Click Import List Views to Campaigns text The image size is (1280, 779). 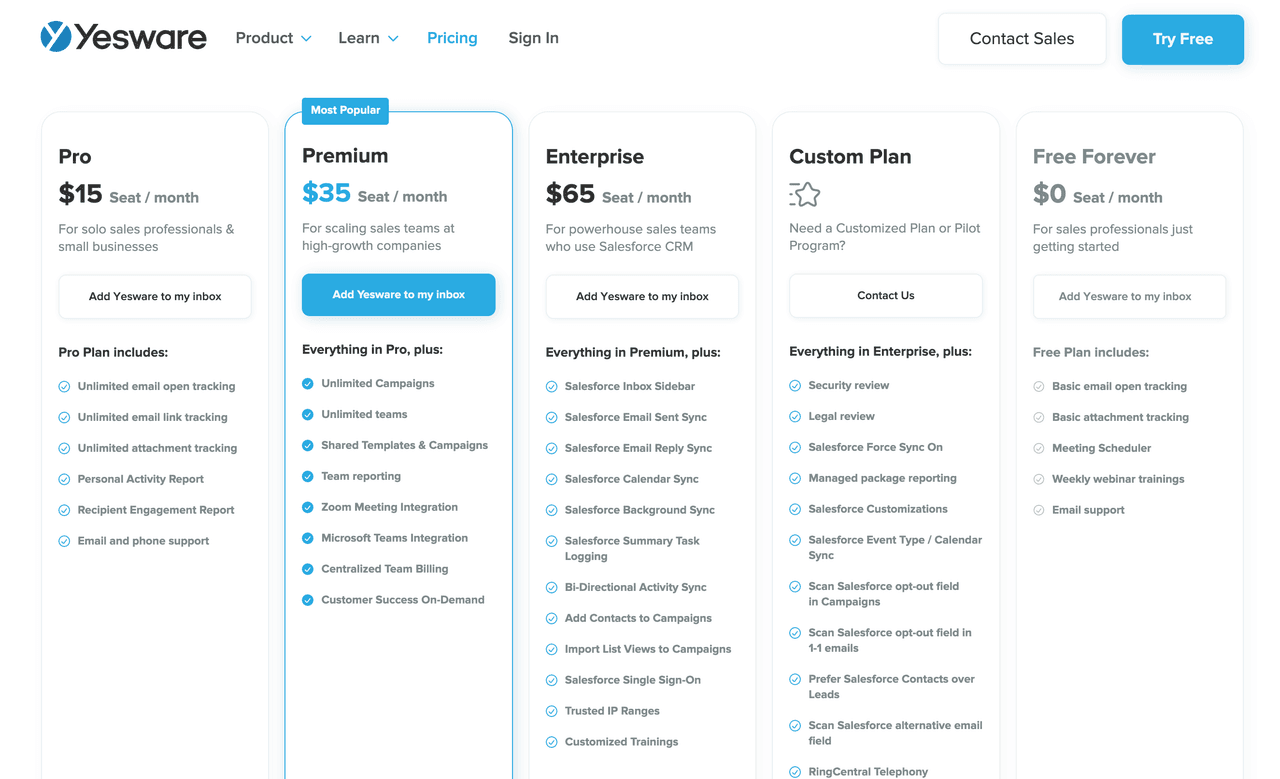coord(648,649)
